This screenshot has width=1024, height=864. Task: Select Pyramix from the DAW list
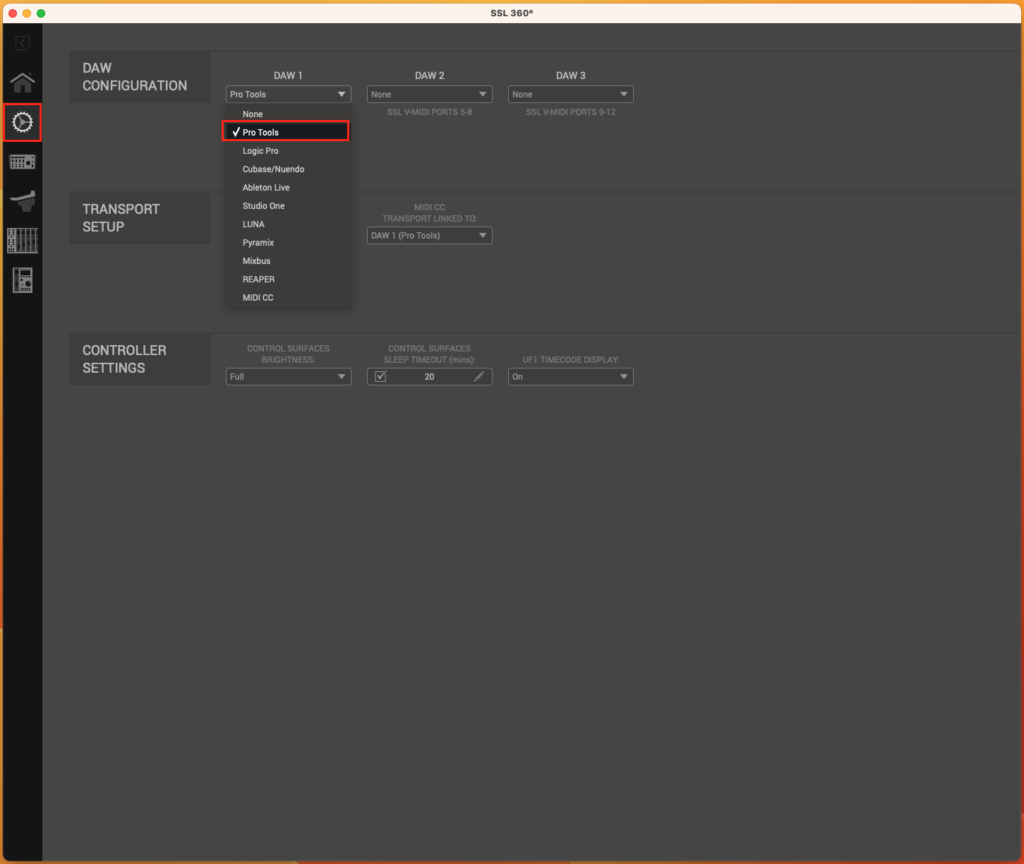coord(288,242)
